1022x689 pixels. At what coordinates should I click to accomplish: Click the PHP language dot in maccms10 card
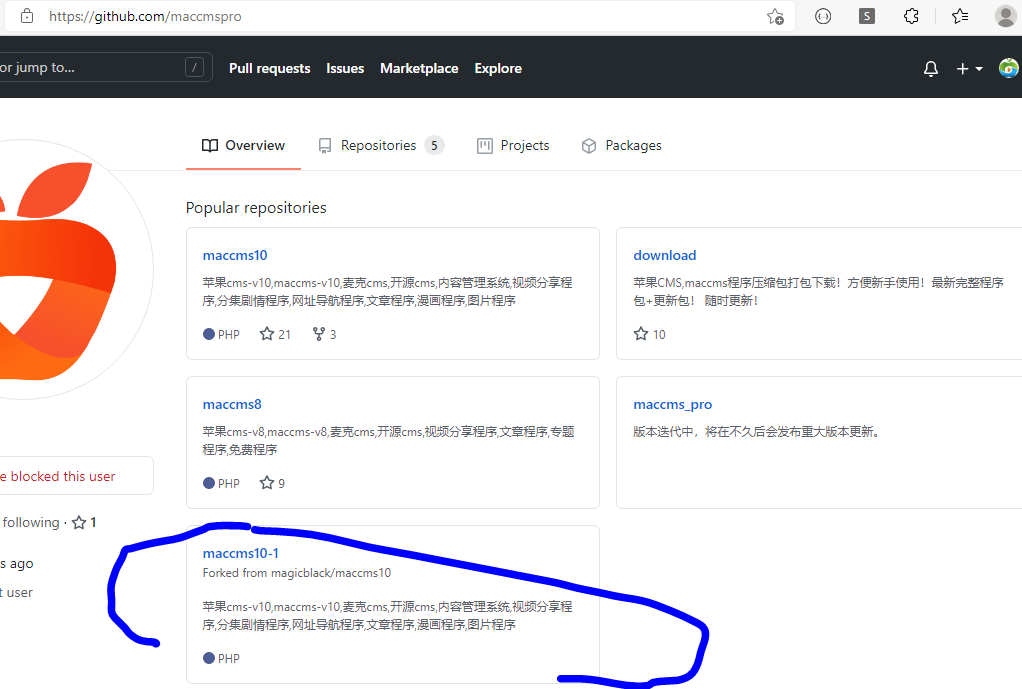[x=209, y=334]
